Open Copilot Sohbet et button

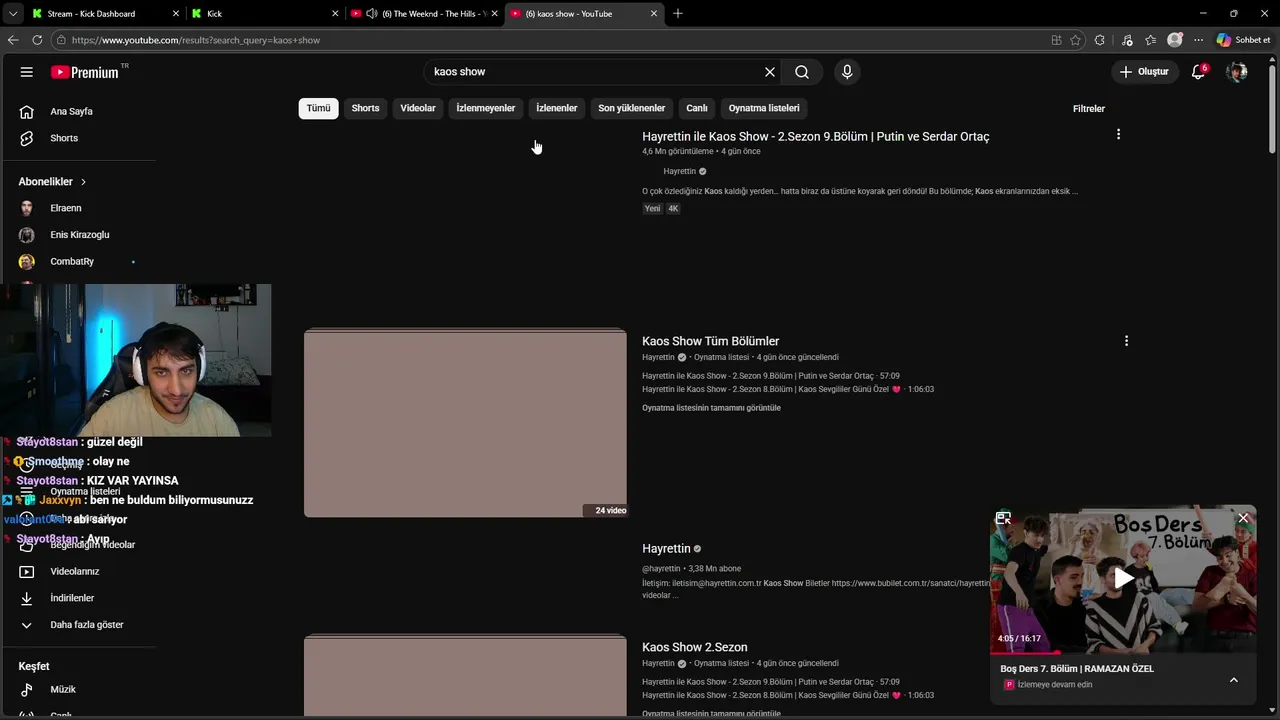click(x=1243, y=40)
